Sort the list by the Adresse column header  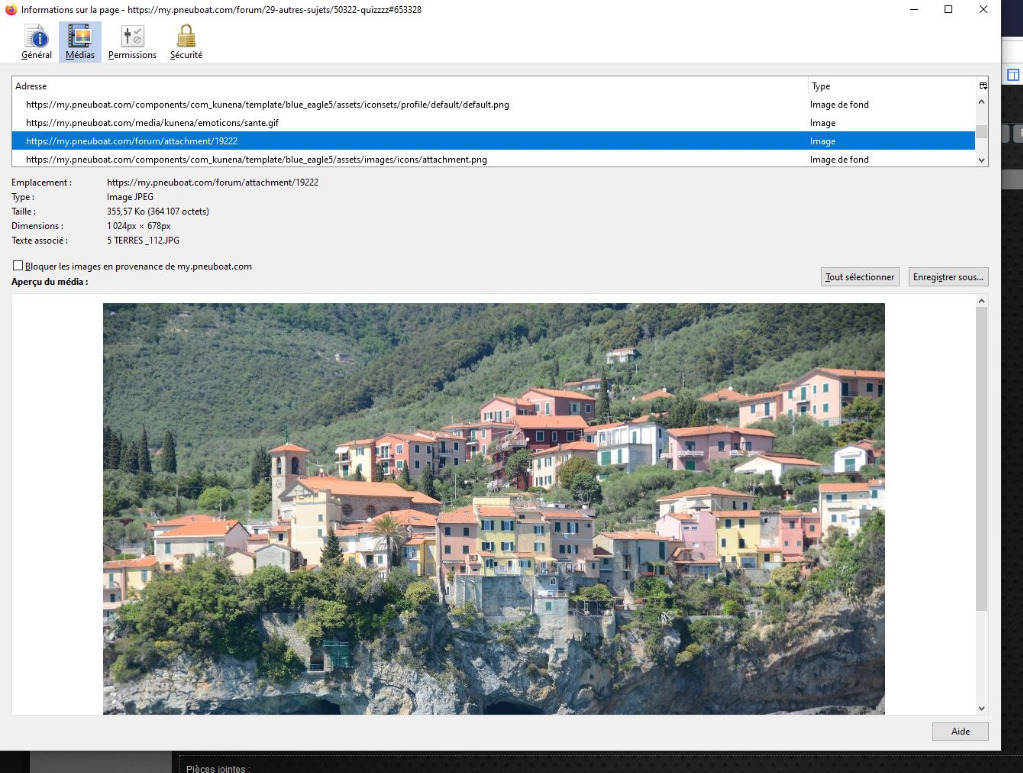point(400,86)
